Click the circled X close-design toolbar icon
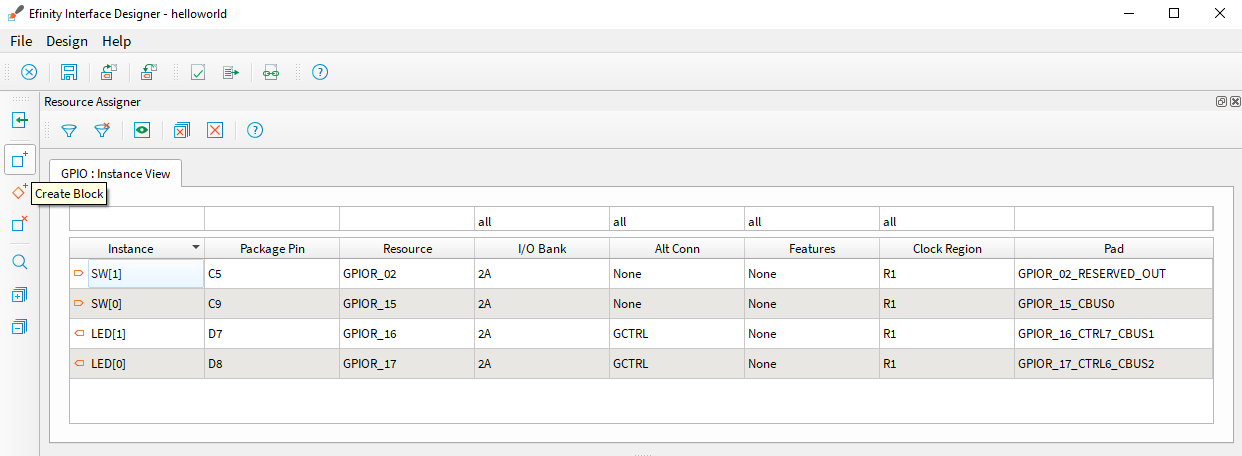The image size is (1242, 456). [x=30, y=72]
